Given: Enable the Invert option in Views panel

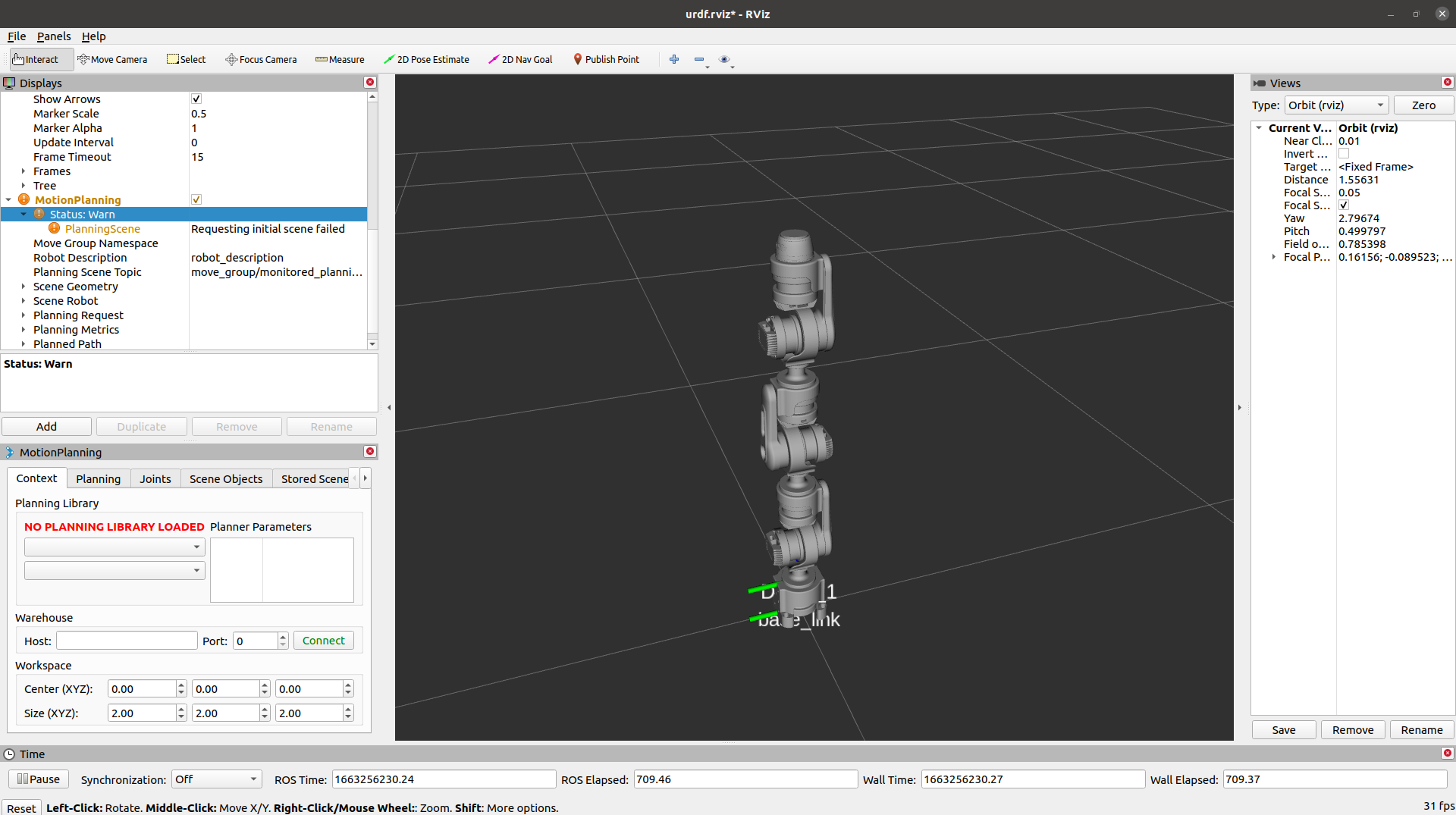Looking at the screenshot, I should [x=1343, y=153].
